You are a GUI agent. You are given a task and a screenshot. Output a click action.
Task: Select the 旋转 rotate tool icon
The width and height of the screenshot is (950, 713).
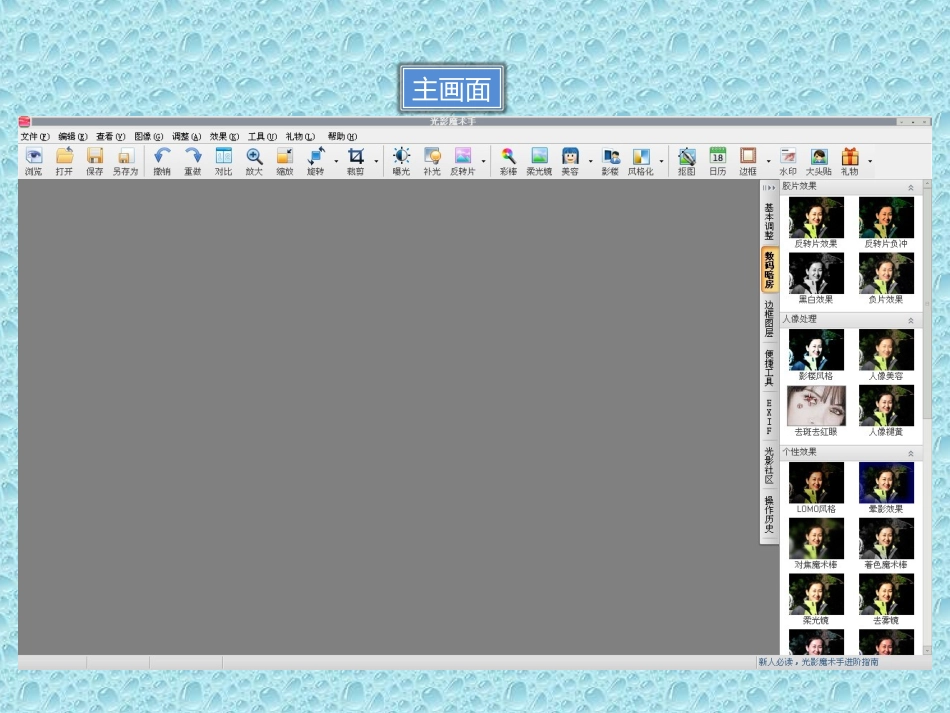click(316, 161)
